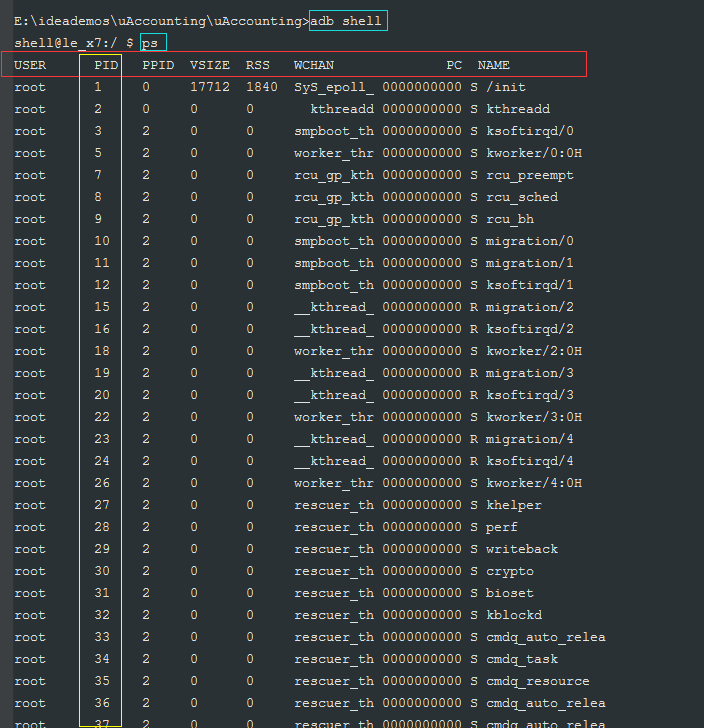Click the NAME column header
The width and height of the screenshot is (704, 728).
494,65
